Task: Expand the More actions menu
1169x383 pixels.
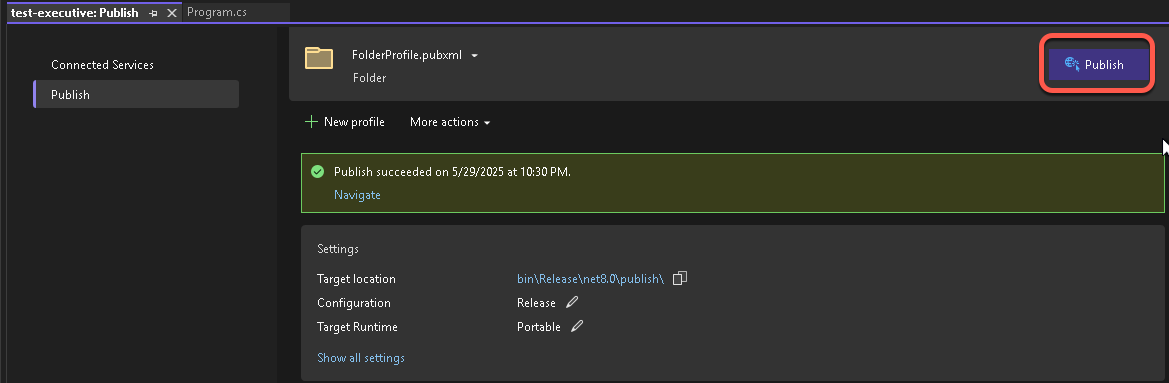Action: click(x=450, y=122)
